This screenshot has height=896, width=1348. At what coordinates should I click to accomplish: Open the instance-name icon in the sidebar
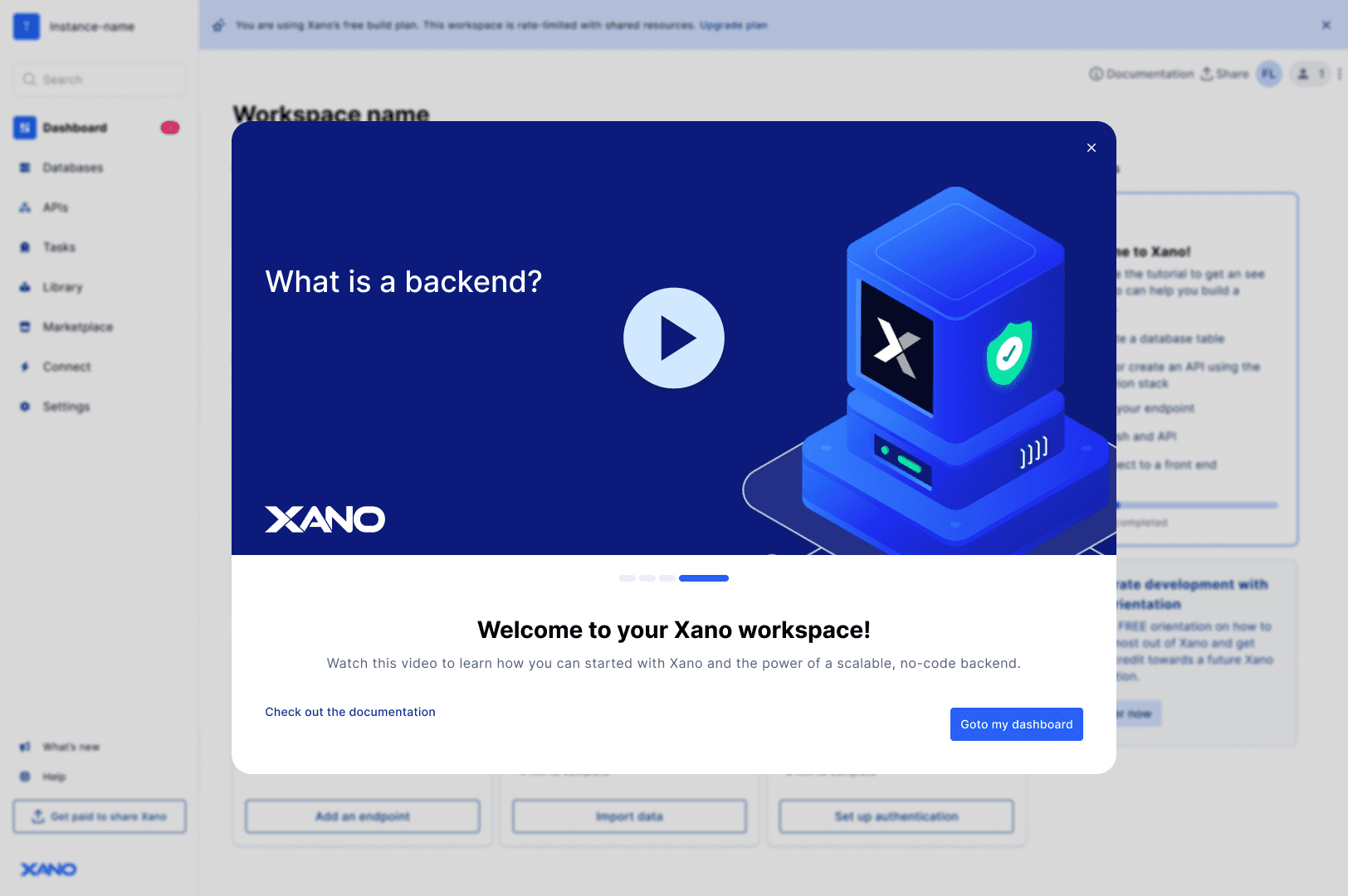tap(27, 27)
